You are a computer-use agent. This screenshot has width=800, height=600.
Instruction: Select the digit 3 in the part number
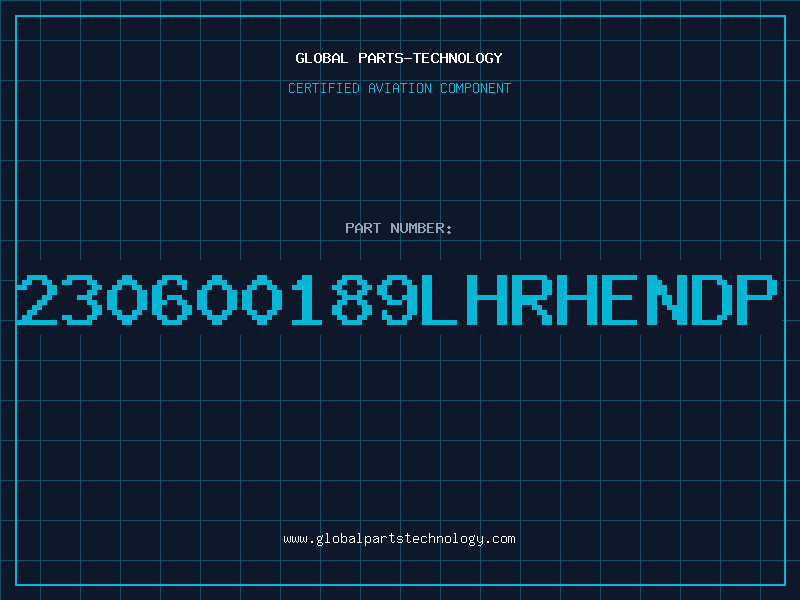point(82,299)
